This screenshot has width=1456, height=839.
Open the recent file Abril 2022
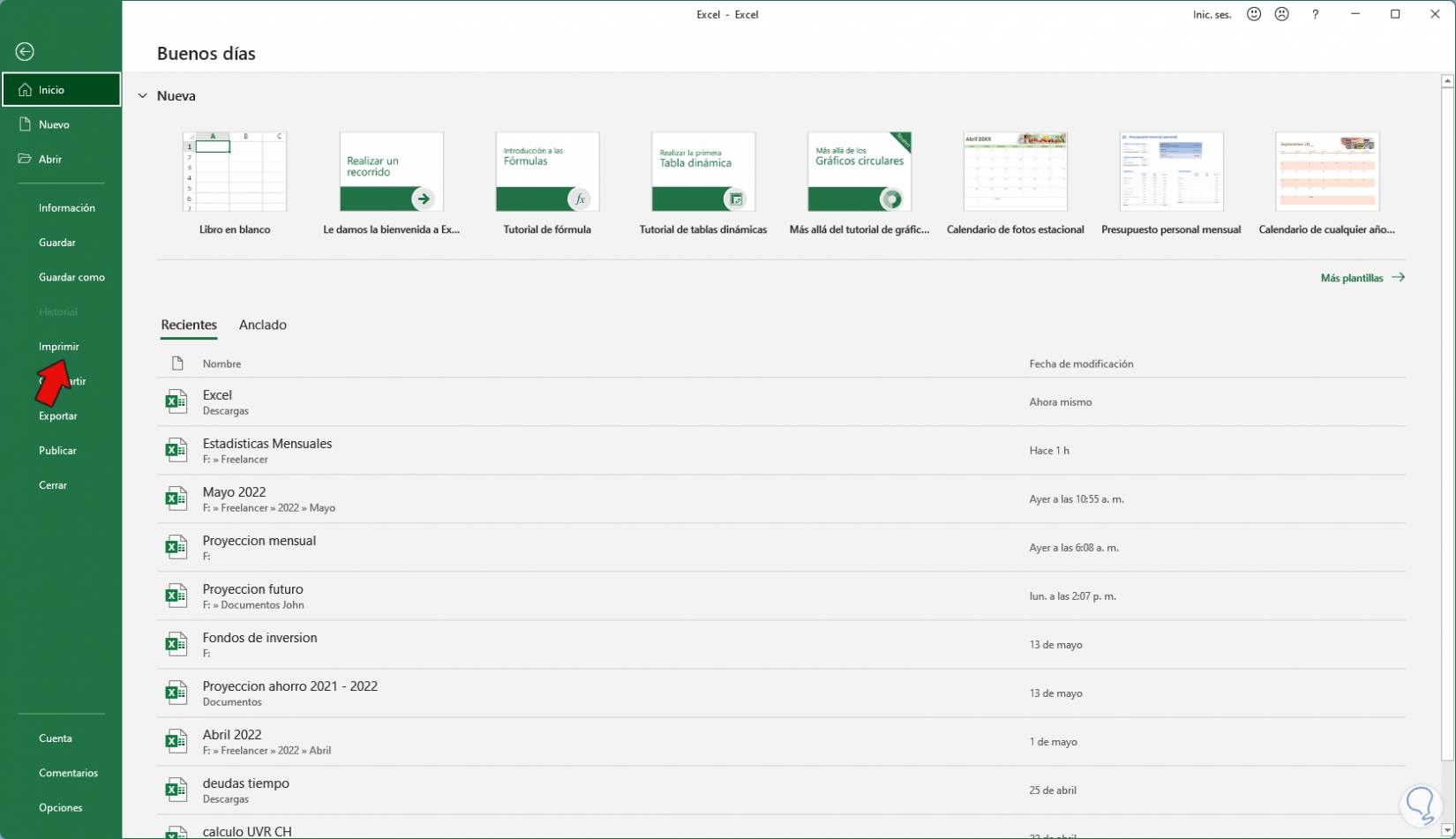pos(781,741)
